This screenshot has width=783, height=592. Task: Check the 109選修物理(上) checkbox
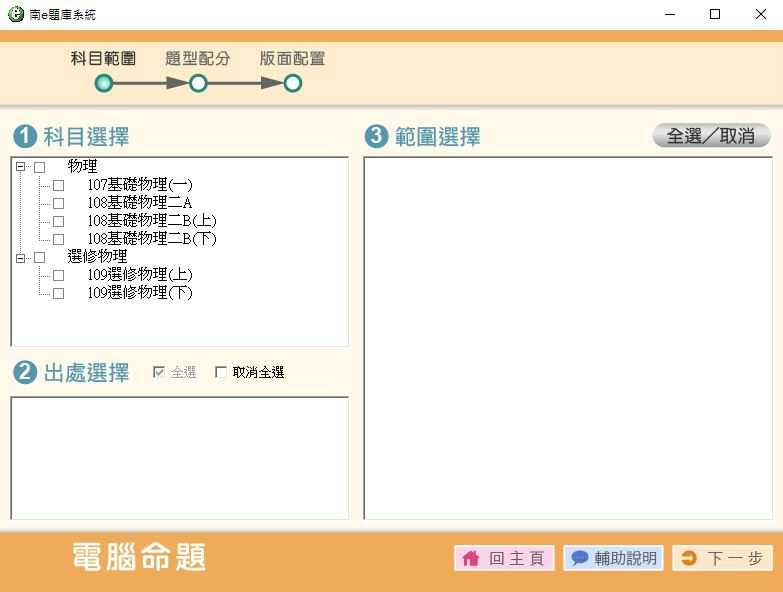coord(58,276)
